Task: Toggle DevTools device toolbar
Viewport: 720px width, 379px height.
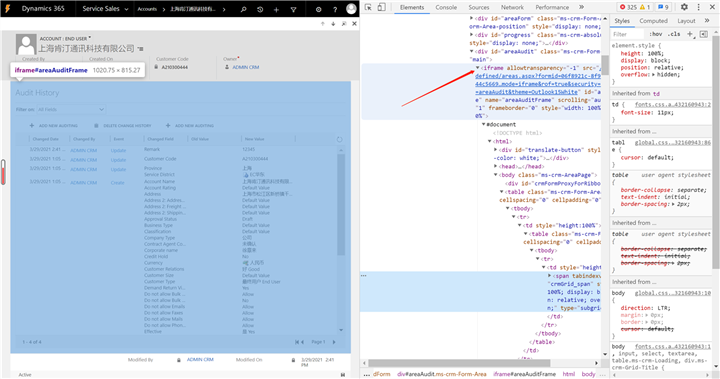Action: (381, 7)
